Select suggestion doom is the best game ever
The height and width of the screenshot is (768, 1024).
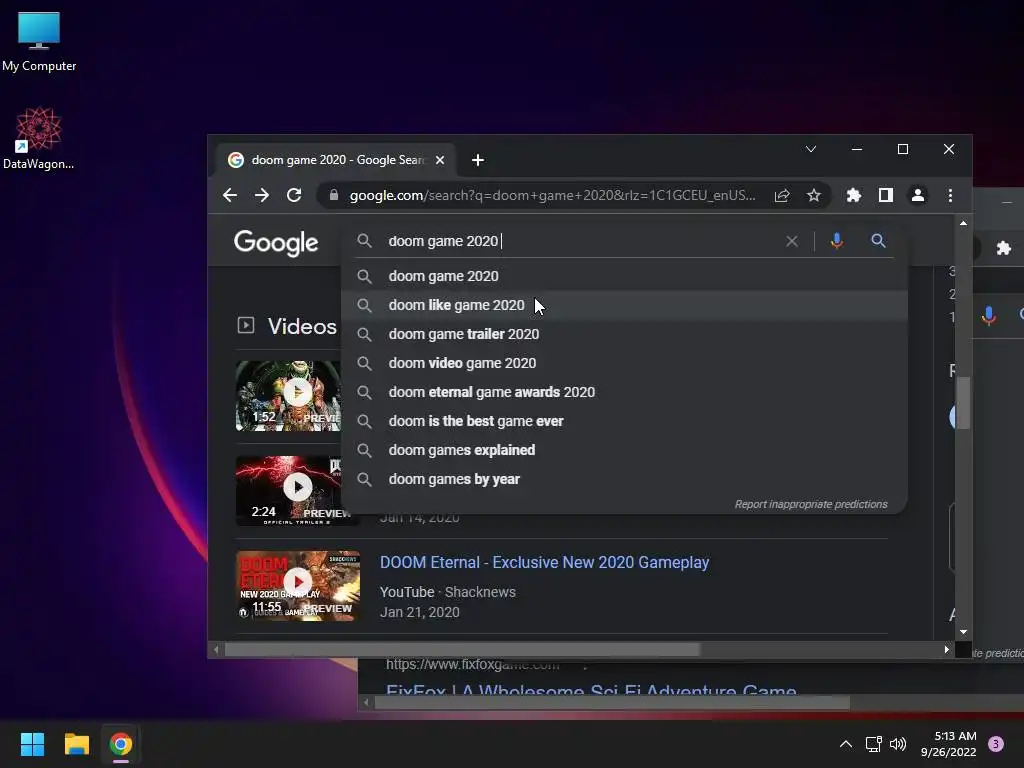[x=625, y=421]
